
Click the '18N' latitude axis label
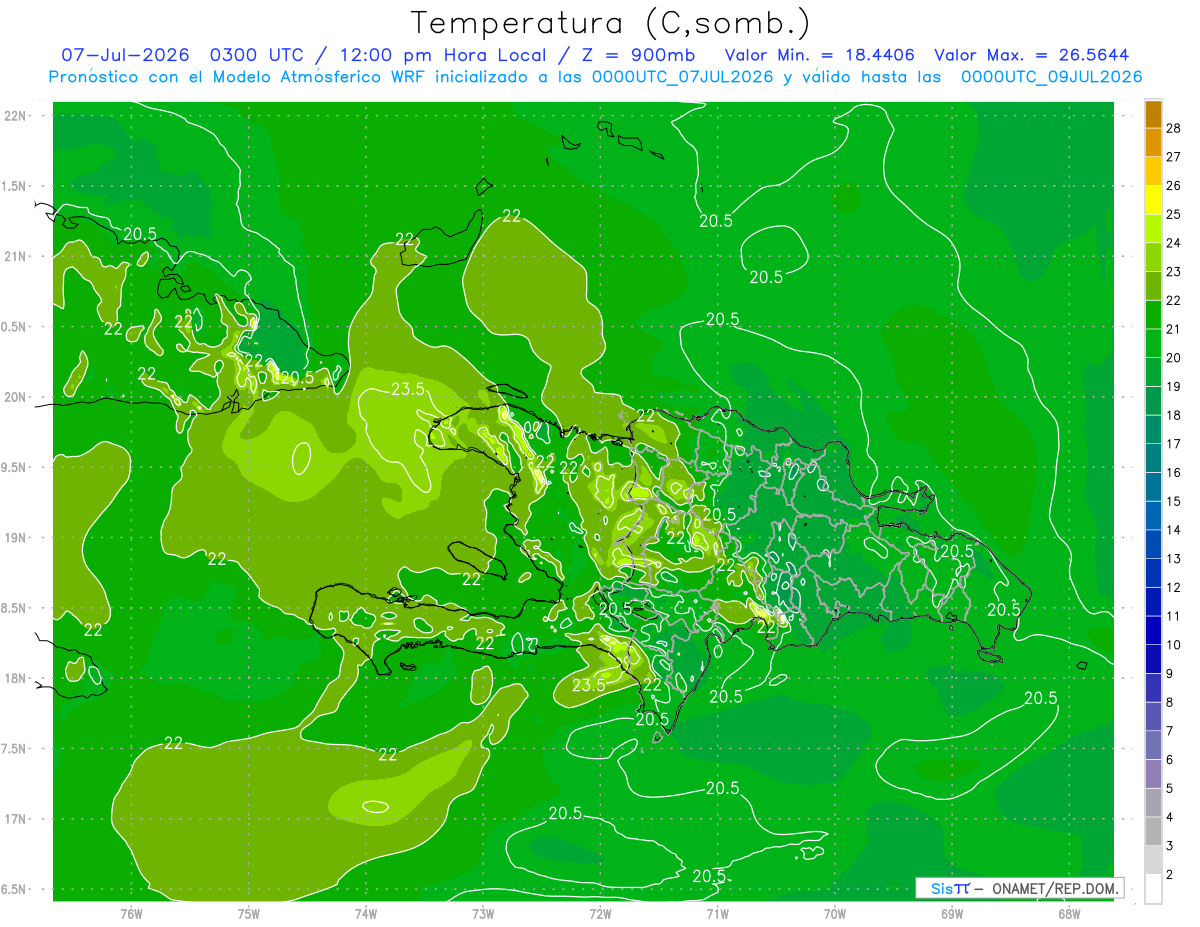tap(16, 679)
